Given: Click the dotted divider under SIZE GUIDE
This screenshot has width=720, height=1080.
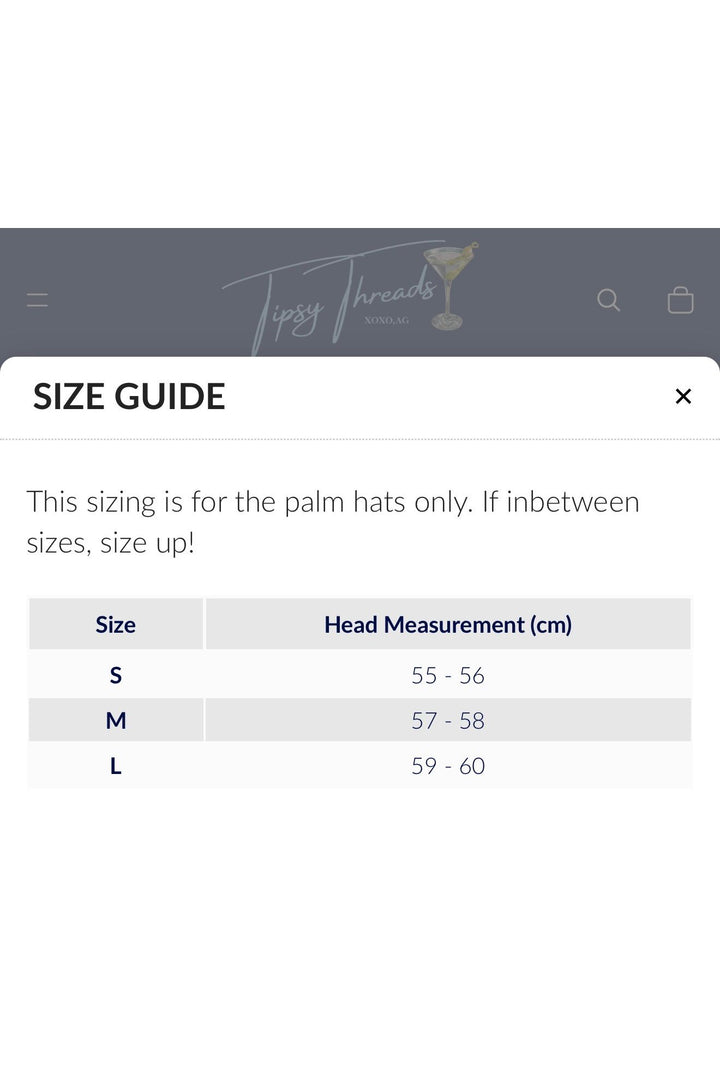Looking at the screenshot, I should (360, 439).
